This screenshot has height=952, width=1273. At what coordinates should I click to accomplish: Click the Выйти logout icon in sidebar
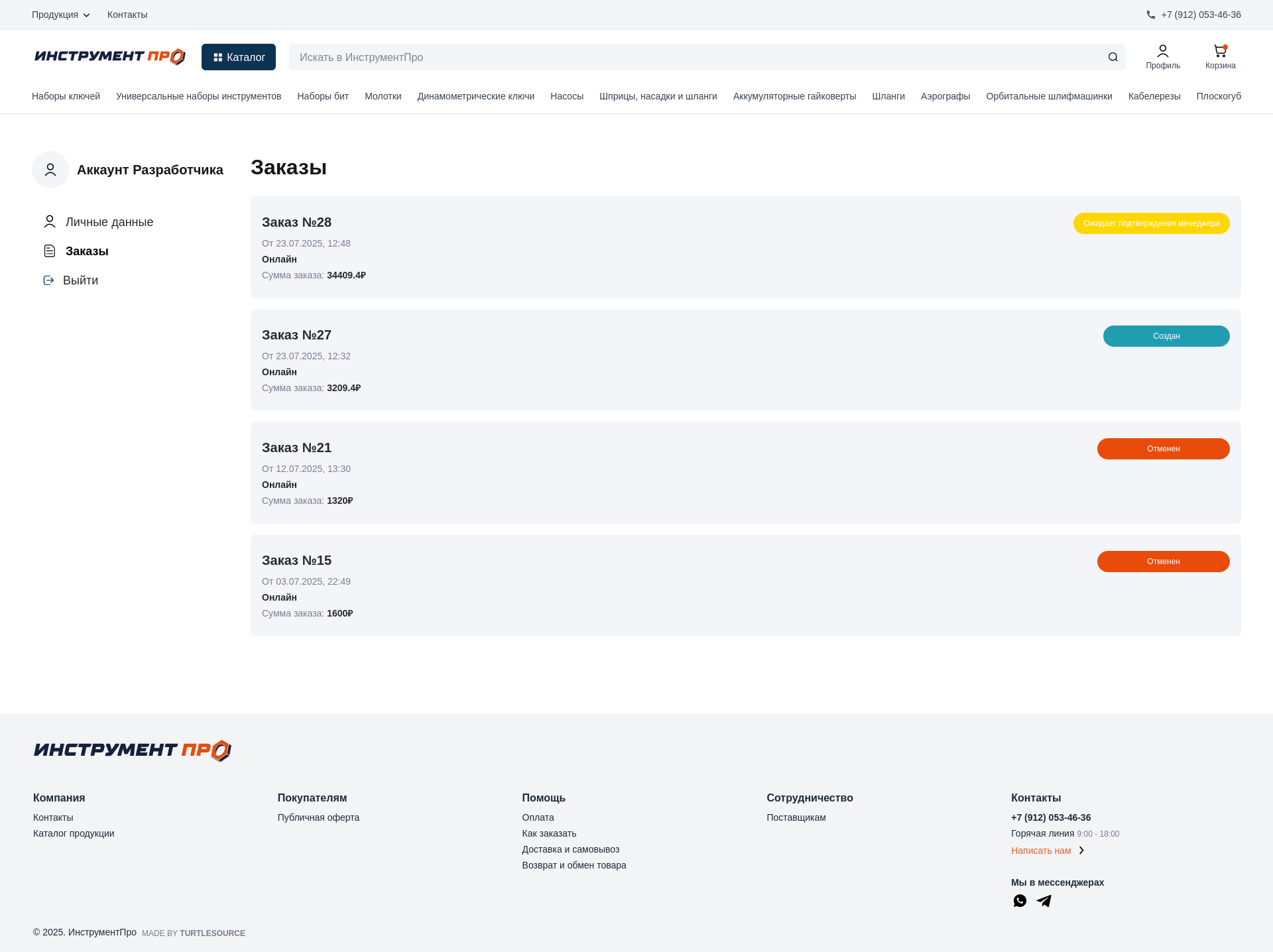point(48,280)
